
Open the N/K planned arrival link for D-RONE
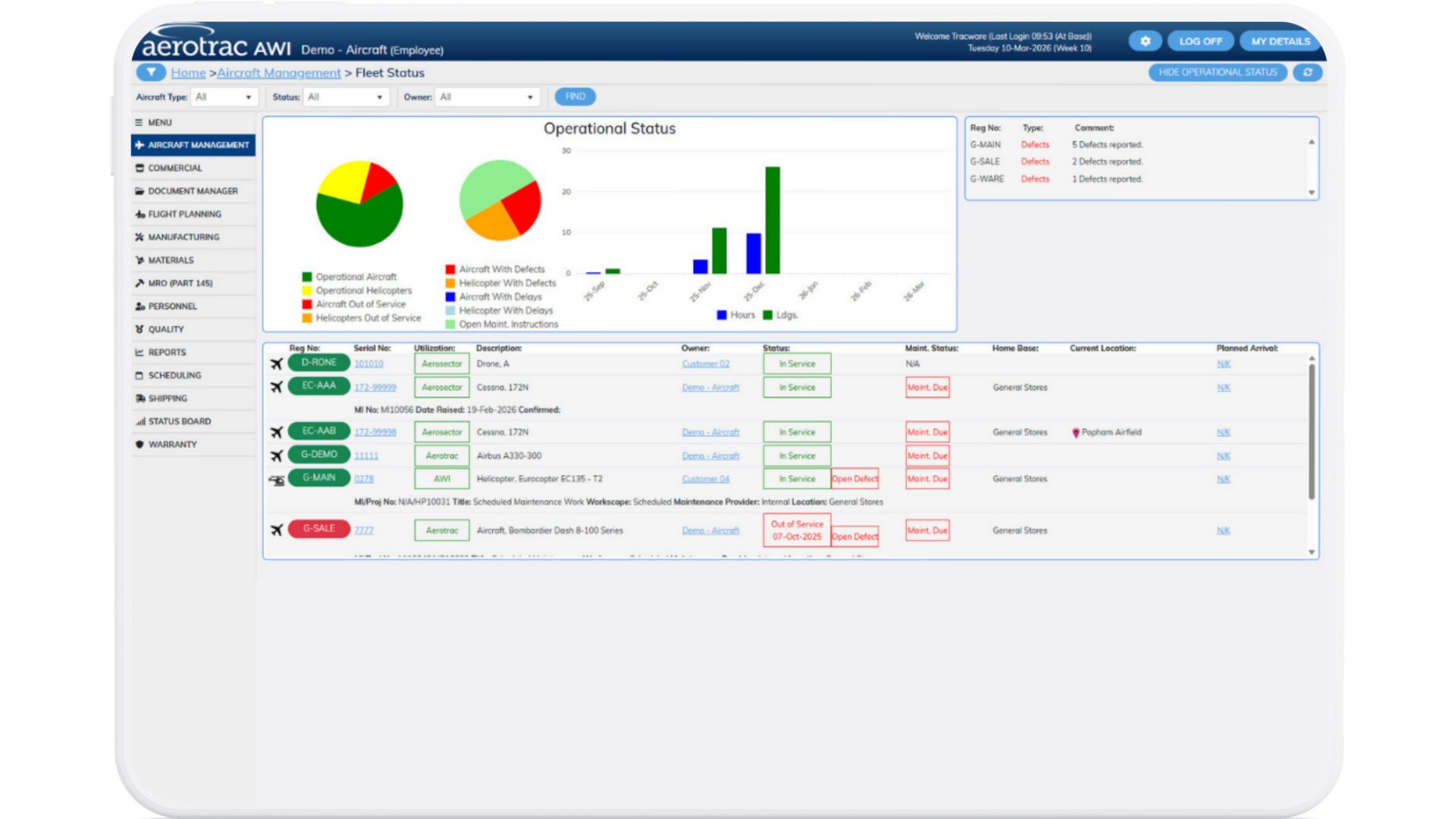[x=1223, y=364]
